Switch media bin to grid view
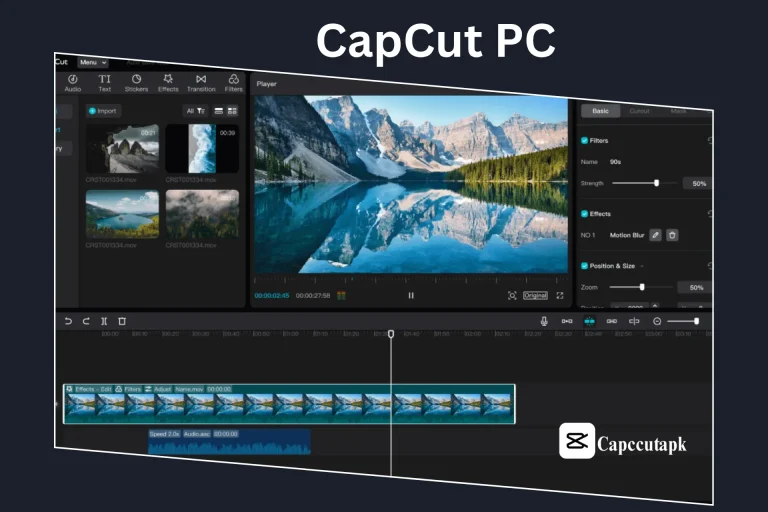This screenshot has height=512, width=768. [232, 111]
